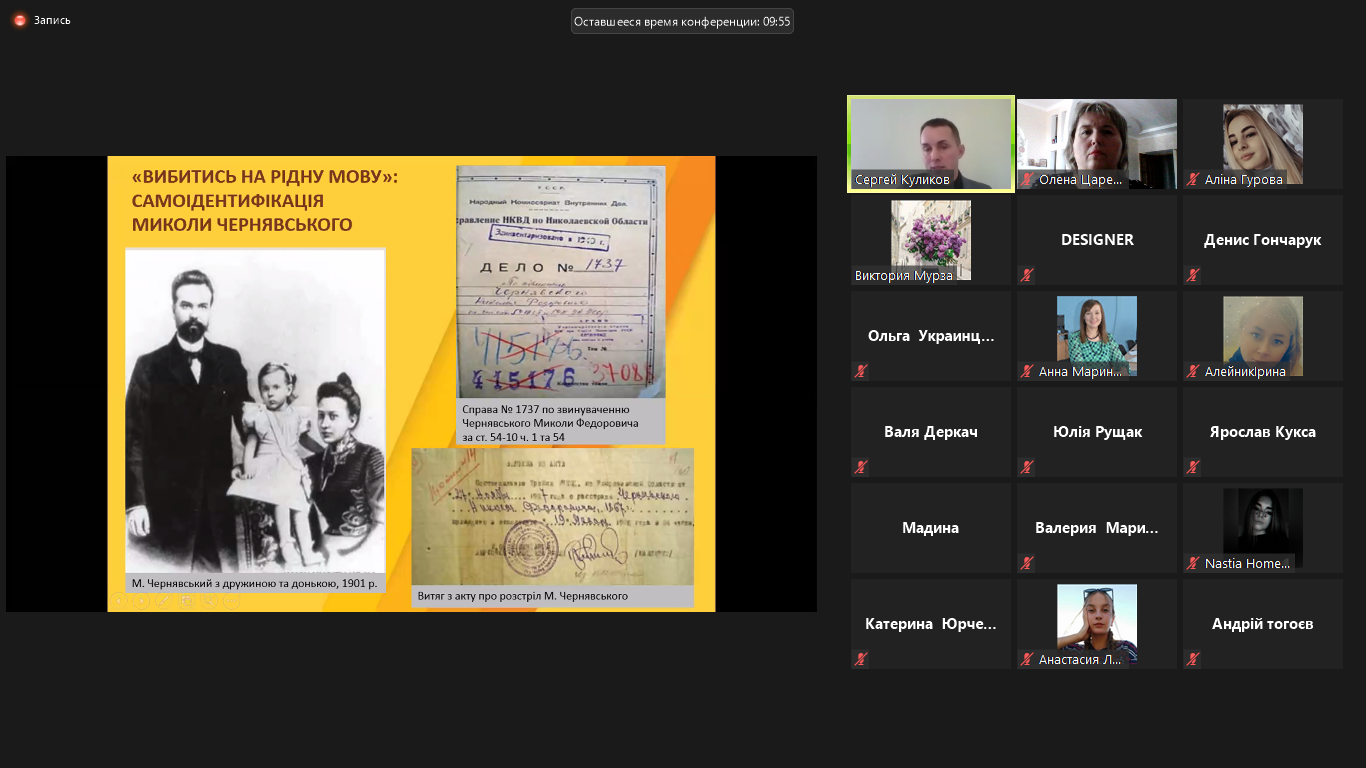Select the pen tool in slideshow toolbar
This screenshot has height=768, width=1366.
point(163,601)
